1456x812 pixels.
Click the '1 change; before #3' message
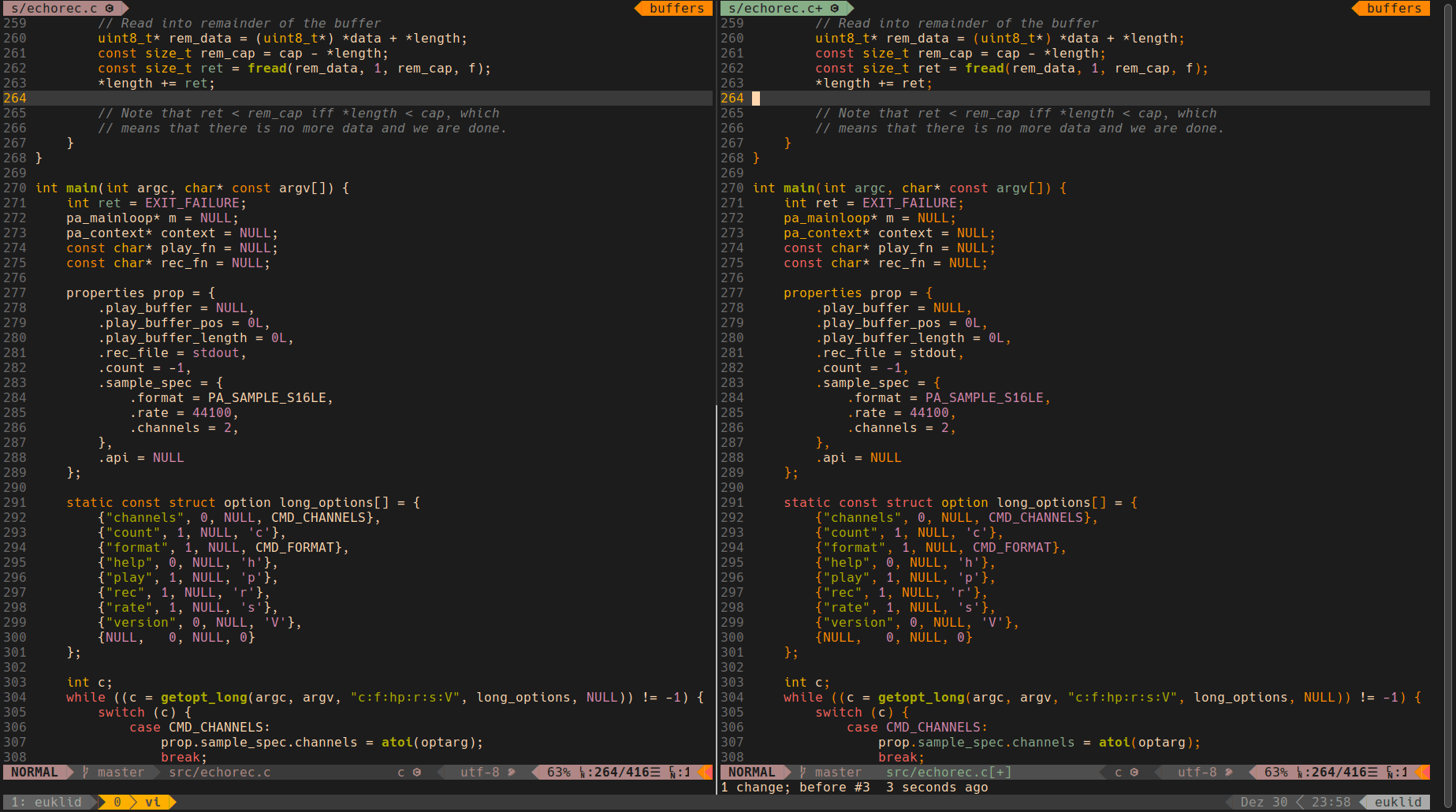coord(795,788)
